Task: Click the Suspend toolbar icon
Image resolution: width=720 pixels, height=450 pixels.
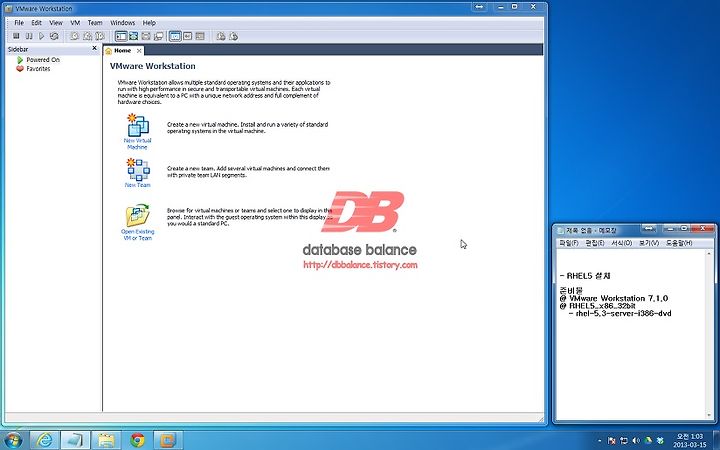Action: tap(29, 36)
